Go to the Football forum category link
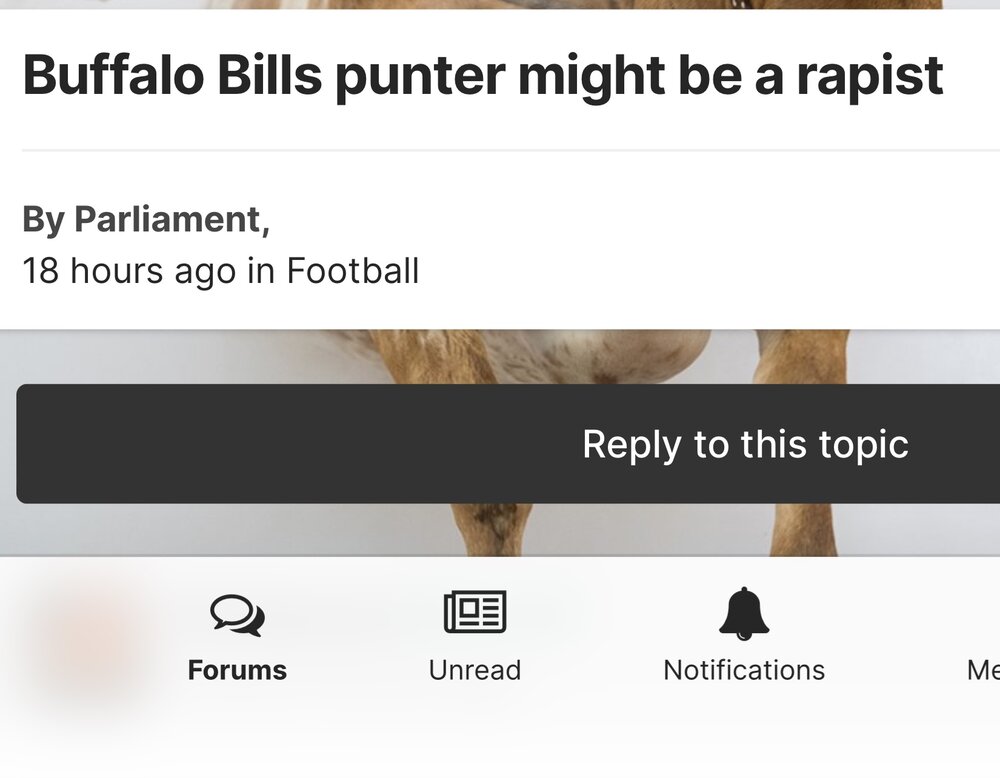 tap(353, 271)
